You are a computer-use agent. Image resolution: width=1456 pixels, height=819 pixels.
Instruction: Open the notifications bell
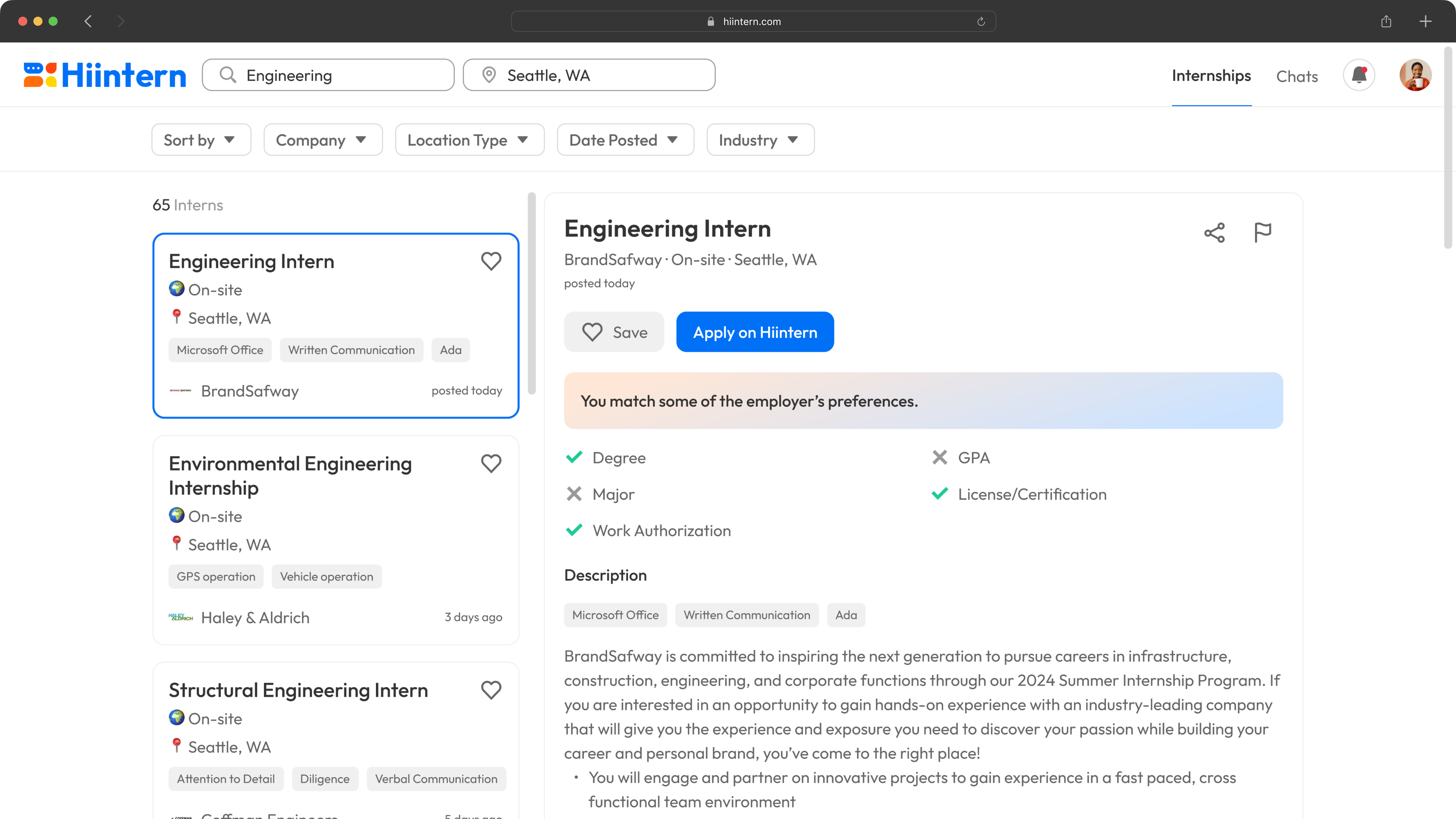coord(1359,75)
